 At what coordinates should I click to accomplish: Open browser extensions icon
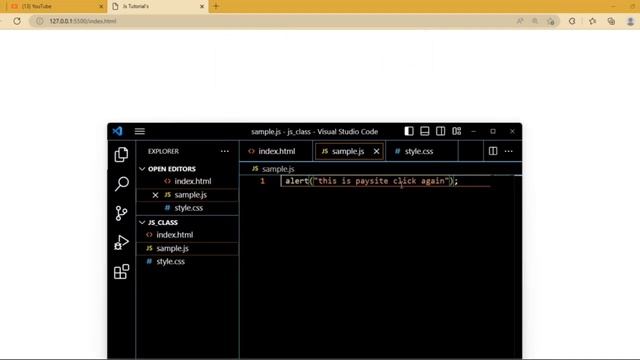tap(572, 21)
